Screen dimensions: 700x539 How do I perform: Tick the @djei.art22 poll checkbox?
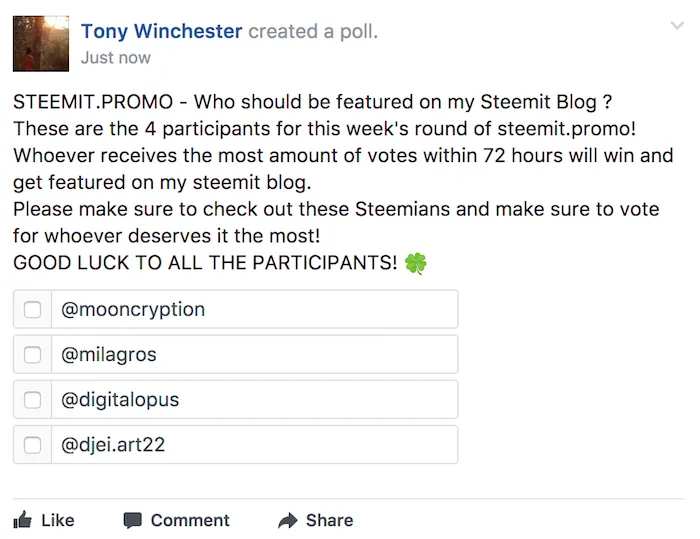[x=33, y=445]
